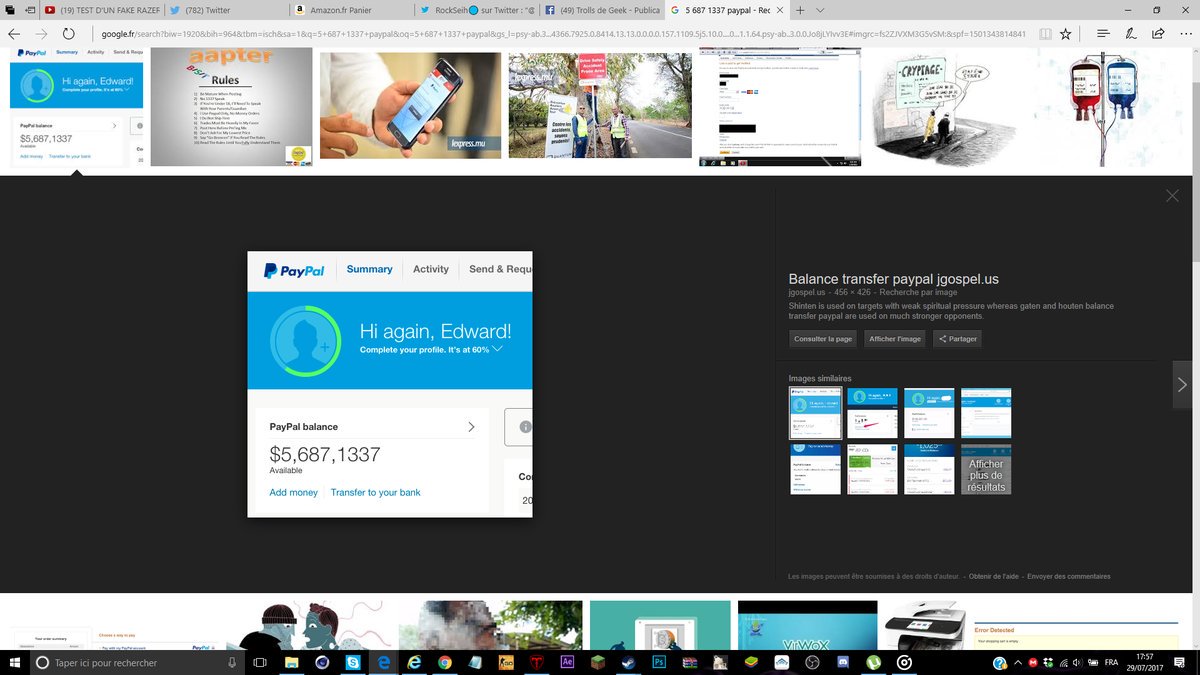Switch to the Trolls de Geek Facebook tab
The width and height of the screenshot is (1200, 675).
click(x=601, y=9)
